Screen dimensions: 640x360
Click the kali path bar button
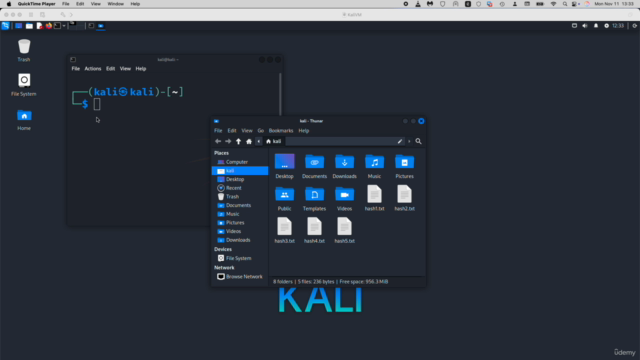[273, 141]
